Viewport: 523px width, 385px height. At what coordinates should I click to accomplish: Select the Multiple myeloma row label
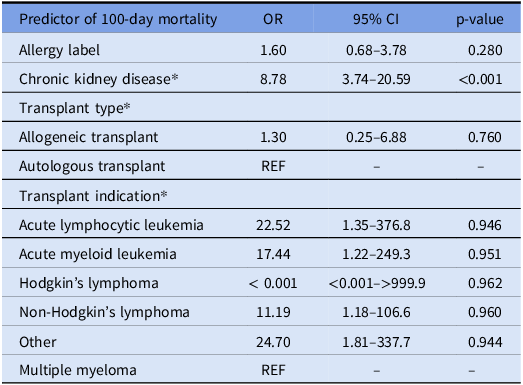pos(78,370)
